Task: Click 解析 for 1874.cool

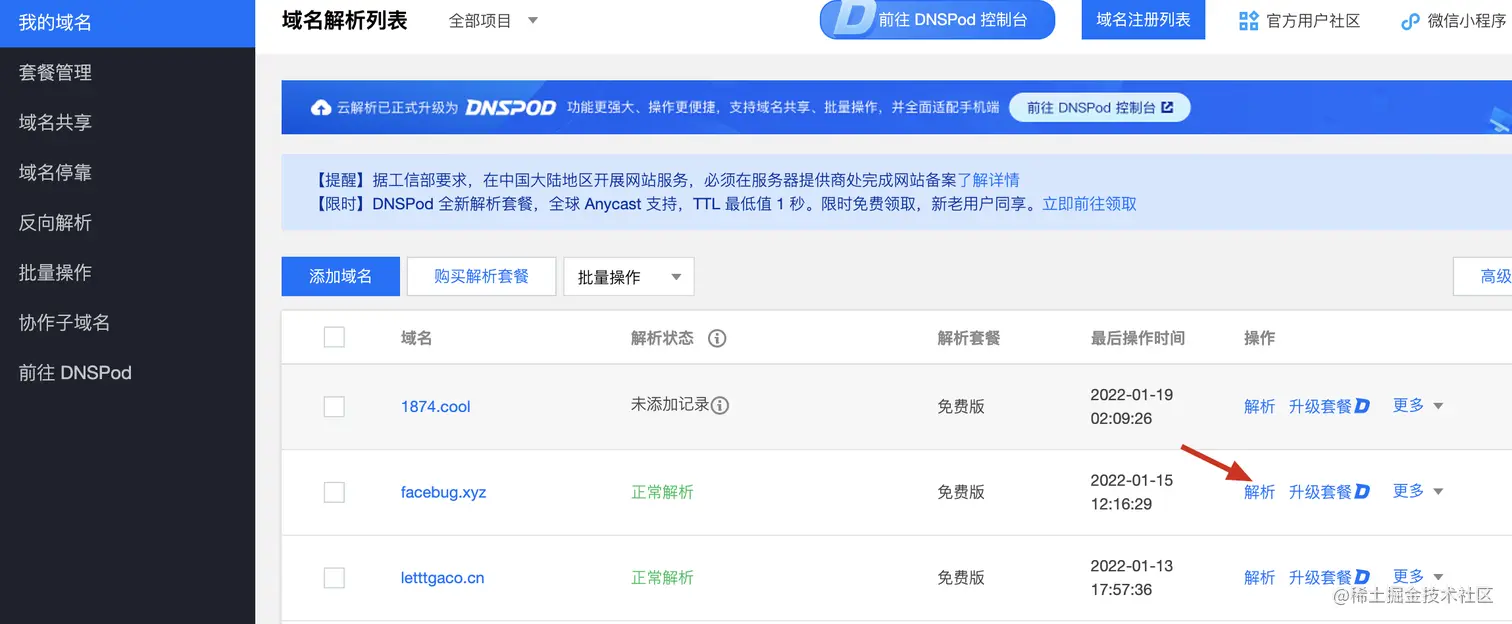Action: click(1260, 406)
